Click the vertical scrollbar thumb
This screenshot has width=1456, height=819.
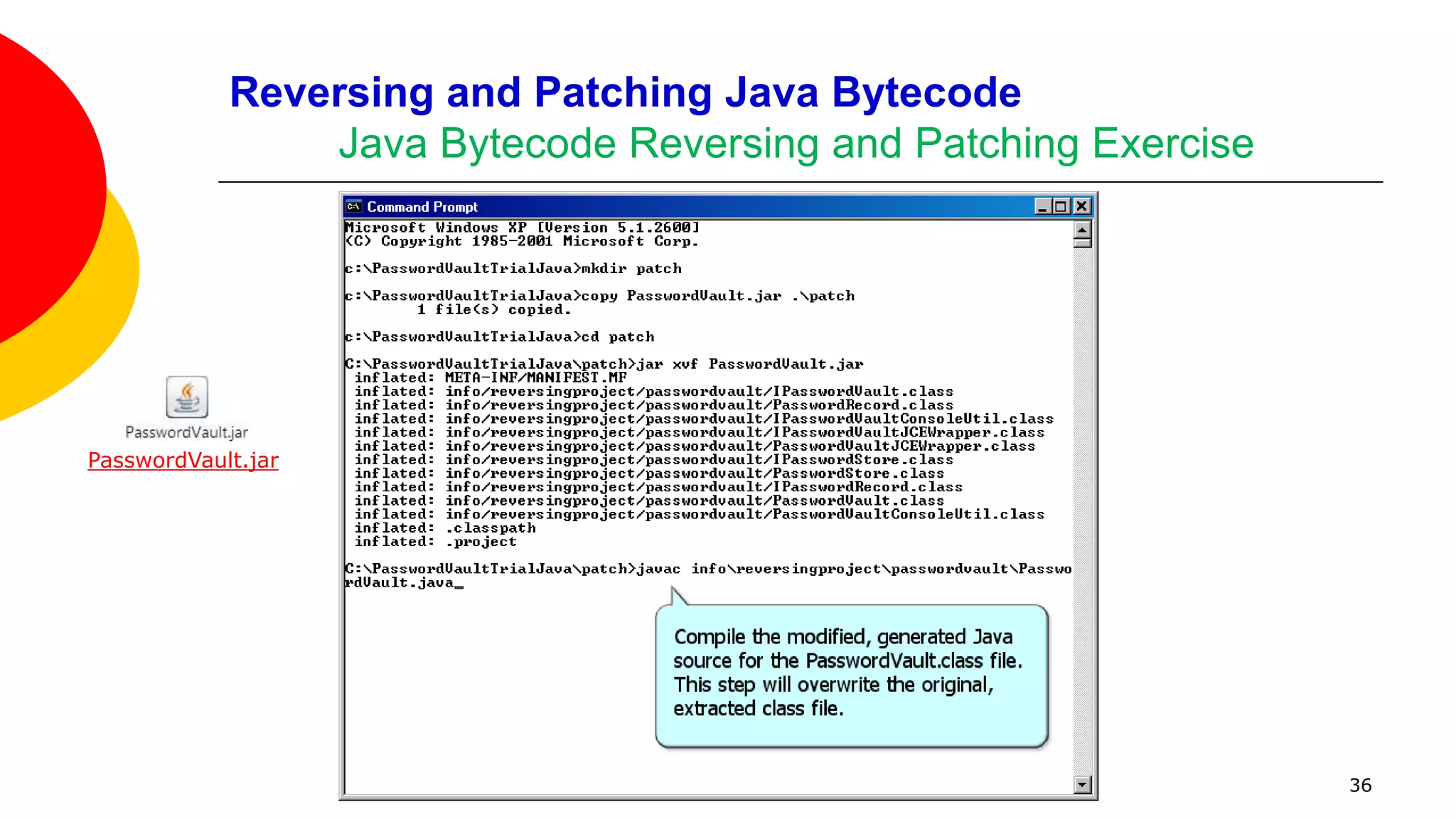[1082, 243]
